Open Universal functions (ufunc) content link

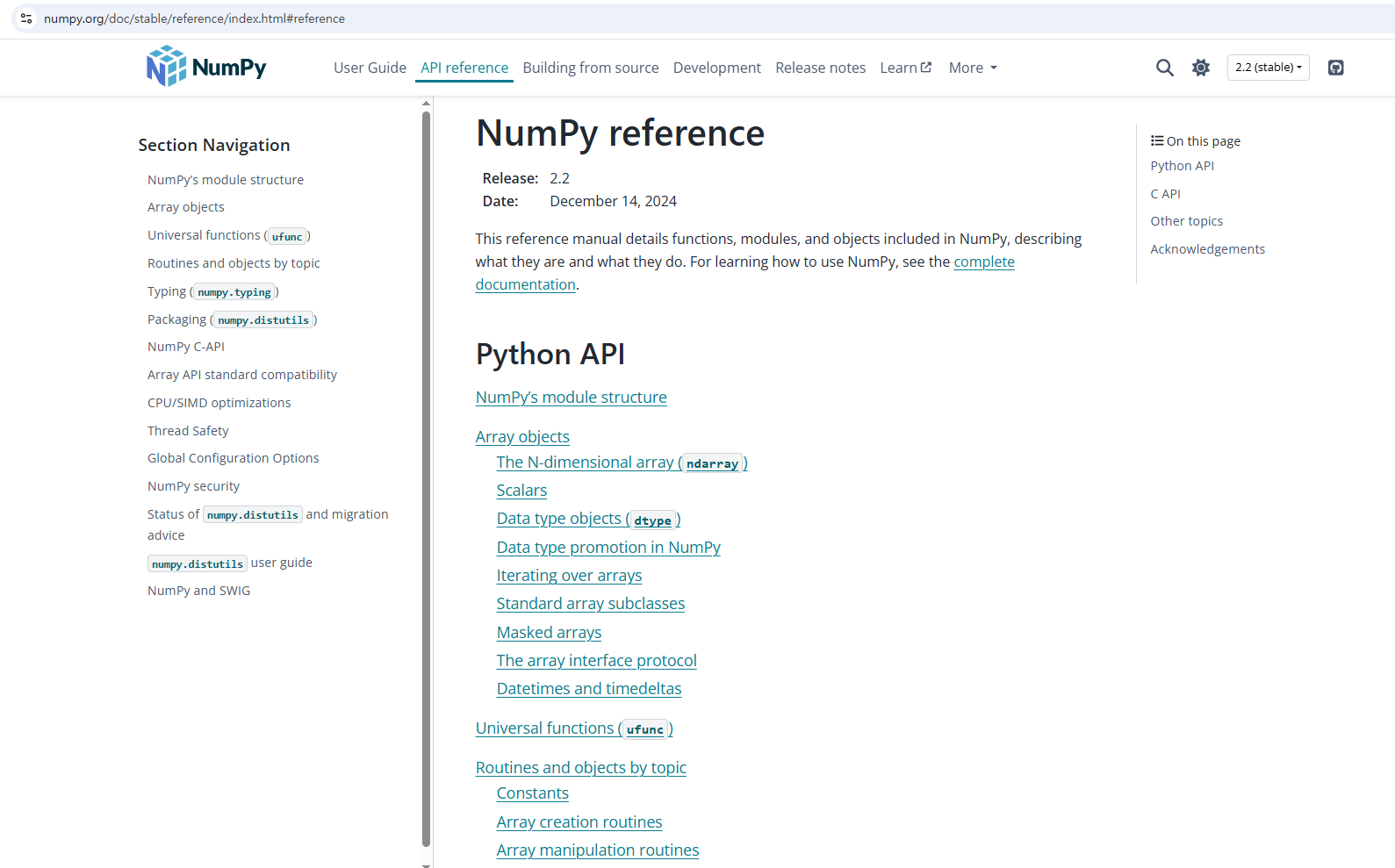point(574,728)
